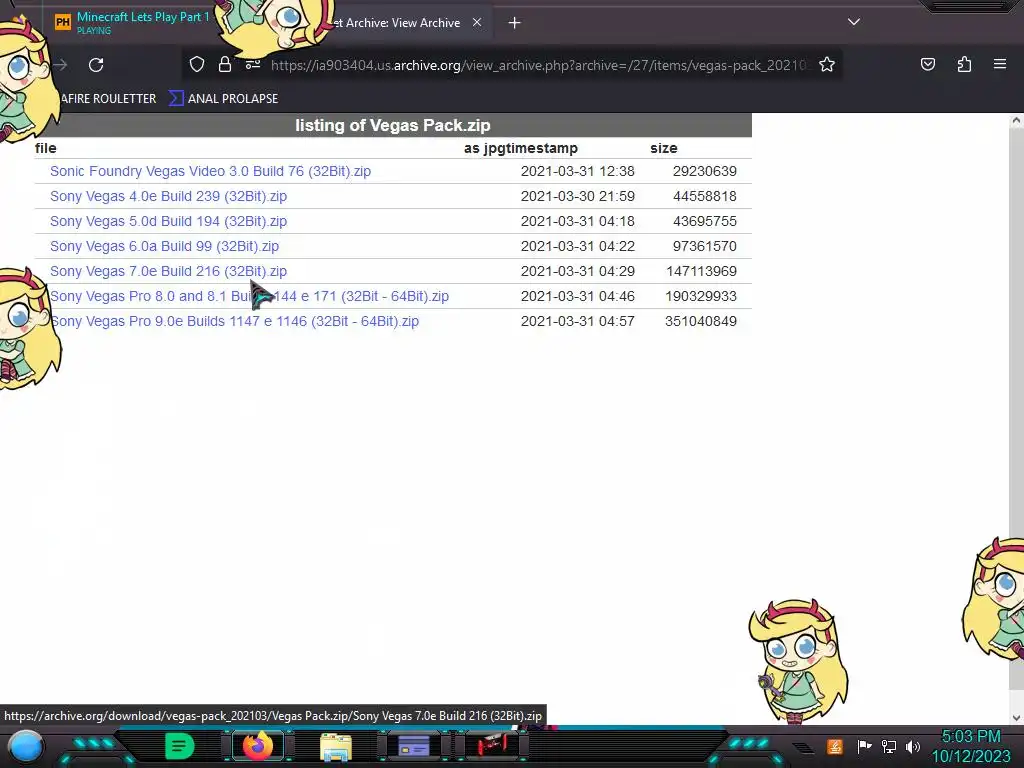Select size value 351040849

701,321
